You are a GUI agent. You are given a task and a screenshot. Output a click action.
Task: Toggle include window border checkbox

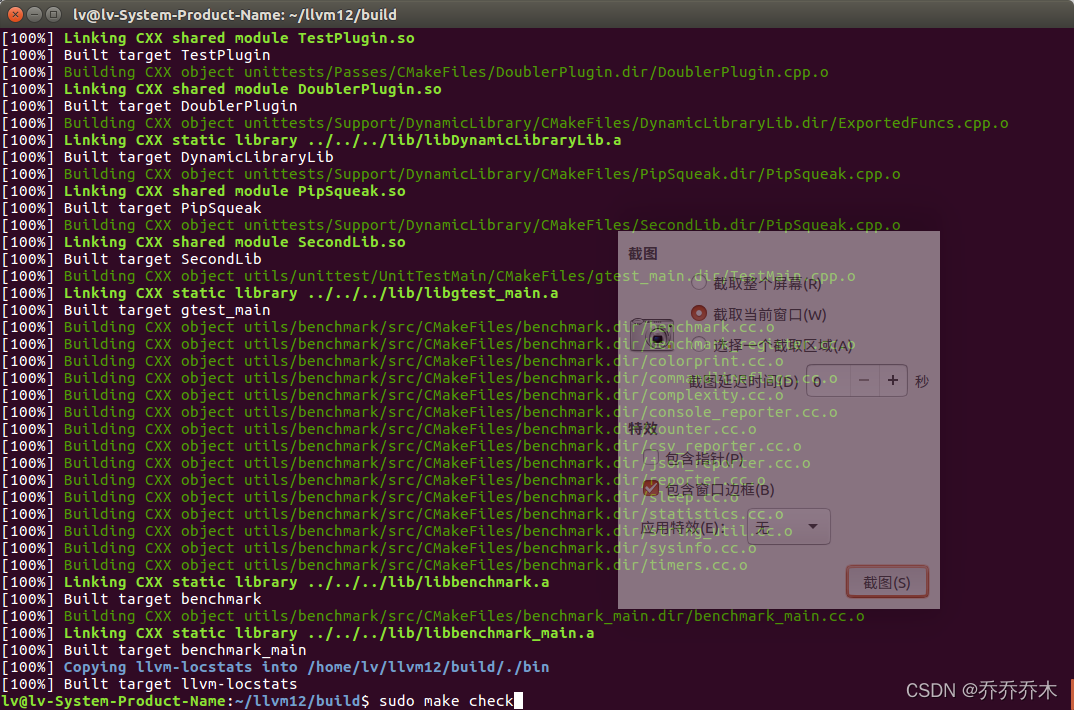(651, 489)
